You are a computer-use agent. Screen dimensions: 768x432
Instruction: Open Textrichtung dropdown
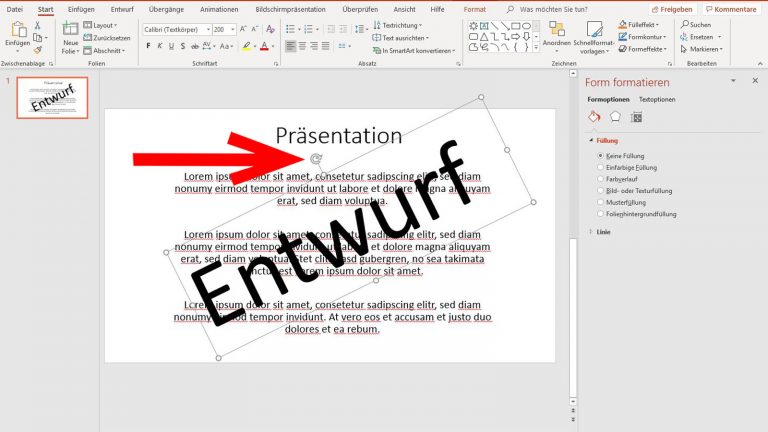coord(397,25)
